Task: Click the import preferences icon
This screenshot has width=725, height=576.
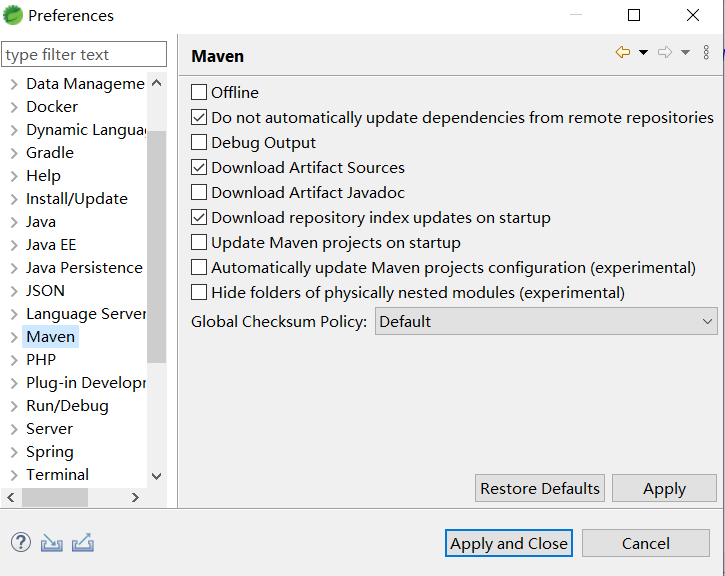Action: pos(52,543)
